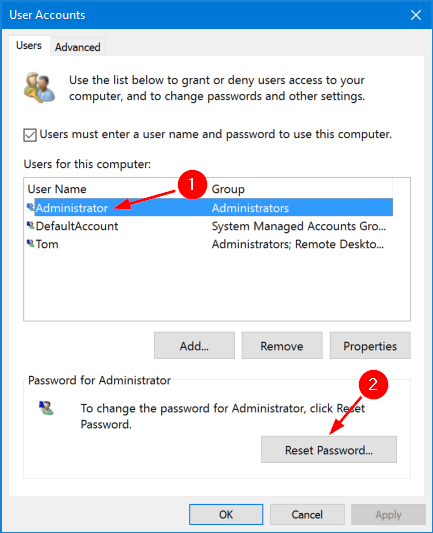This screenshot has width=433, height=533.
Task: Click the Cancel button
Action: [x=307, y=514]
